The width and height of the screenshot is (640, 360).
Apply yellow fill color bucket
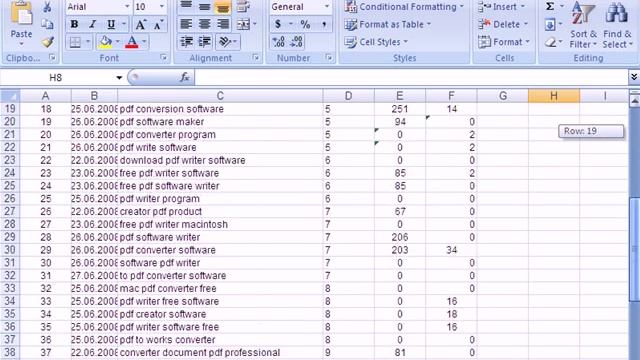(x=105, y=42)
